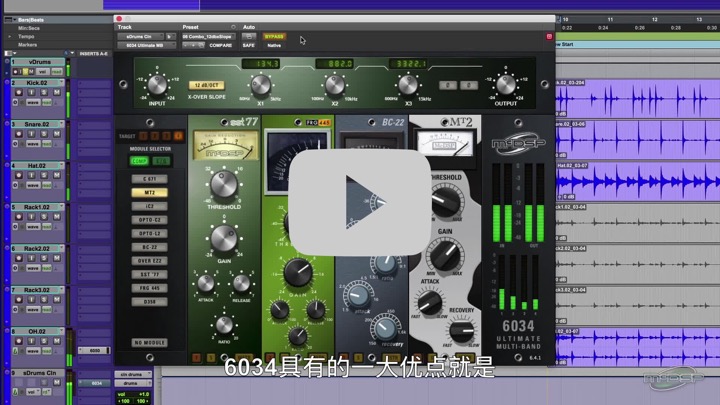The width and height of the screenshot is (720, 405).
Task: Open Kick.02 wave track view selector
Action: click(x=33, y=102)
